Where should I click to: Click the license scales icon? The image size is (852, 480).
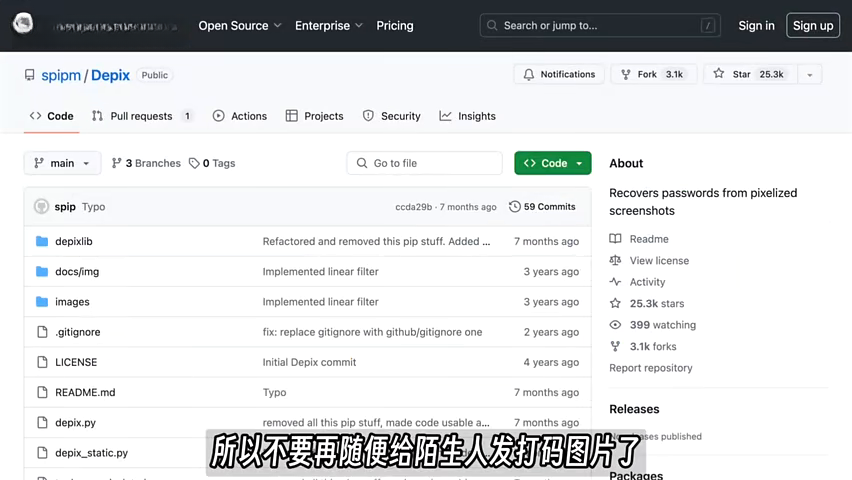point(615,260)
